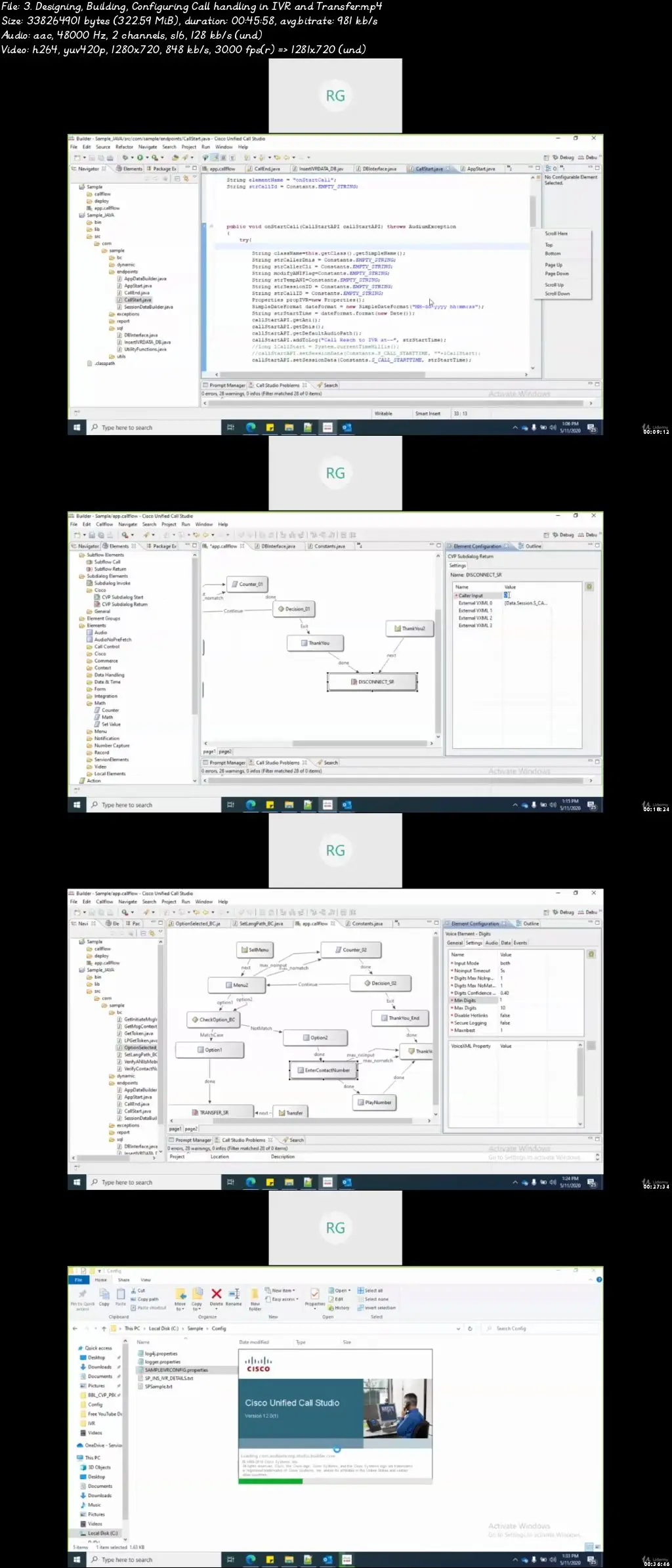Click the Caller Input value field for DISCONNECT_SR
Viewport: 672px width, 1568px height.
tap(543, 595)
